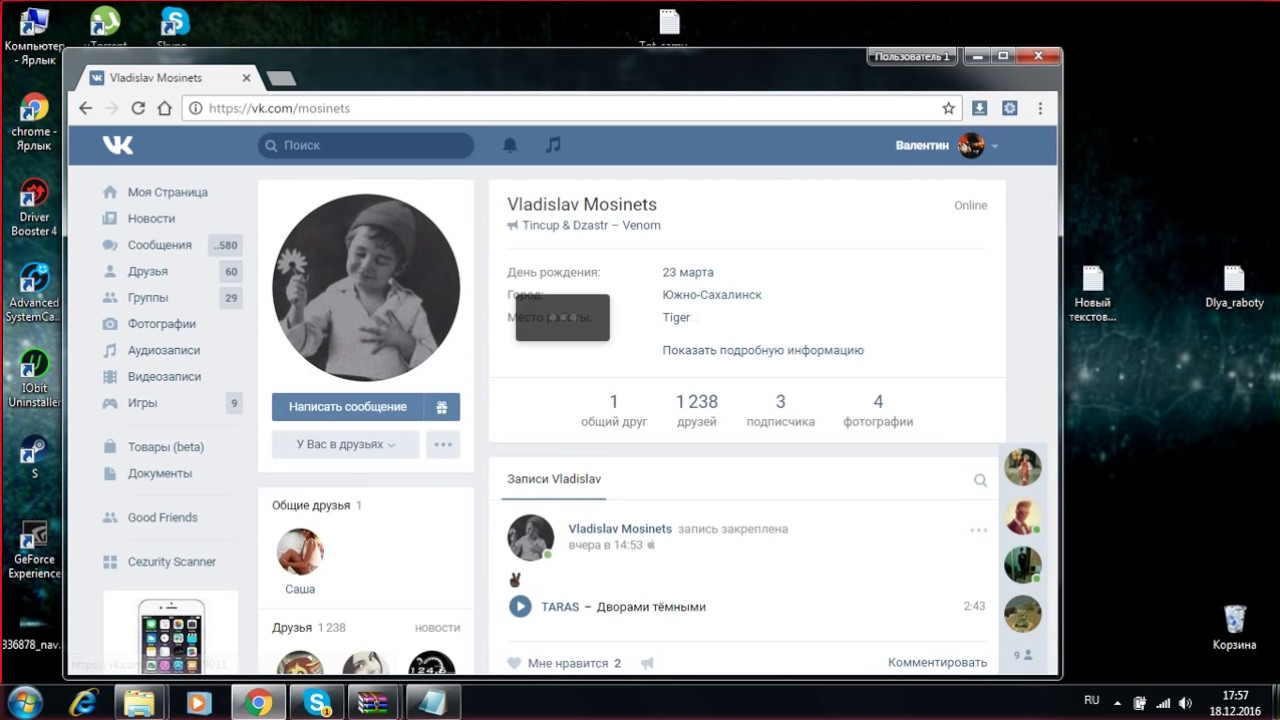The image size is (1280, 720).
Task: Open the pinned post three-dots menu
Action: coord(978,530)
